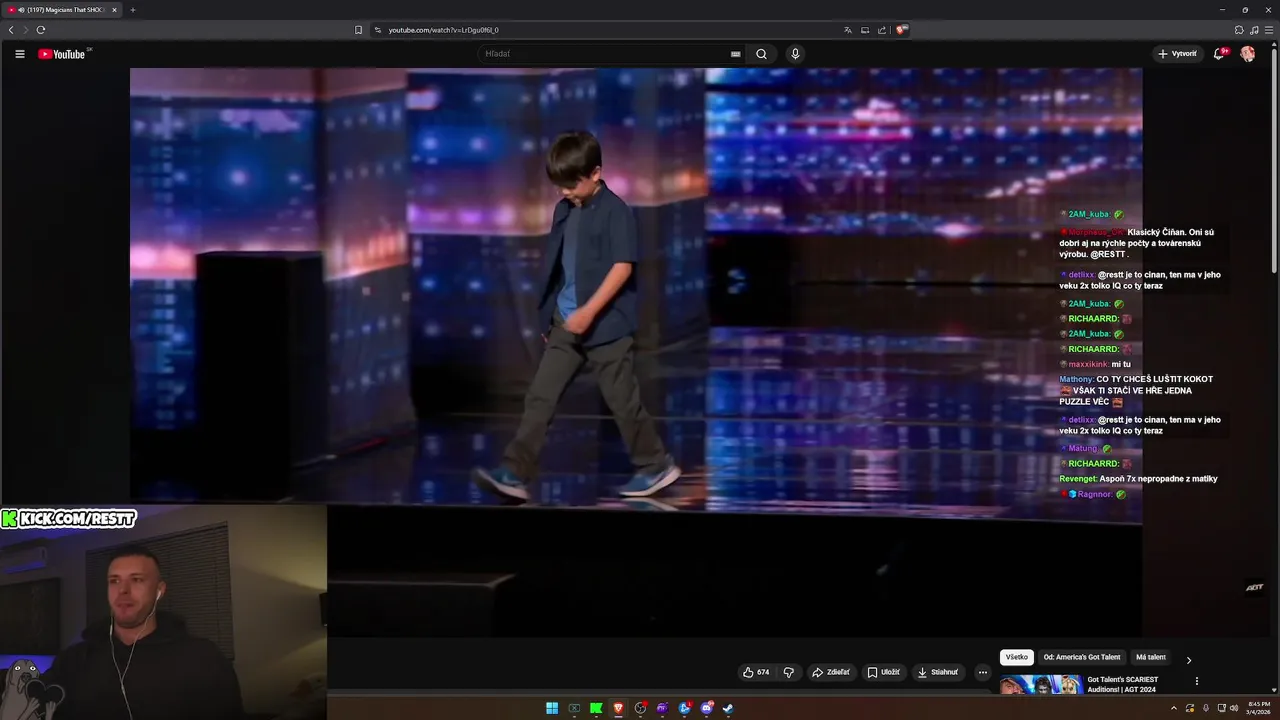Screen dimensions: 1280x720
Task: Save video with Uložiť button
Action: (x=884, y=672)
